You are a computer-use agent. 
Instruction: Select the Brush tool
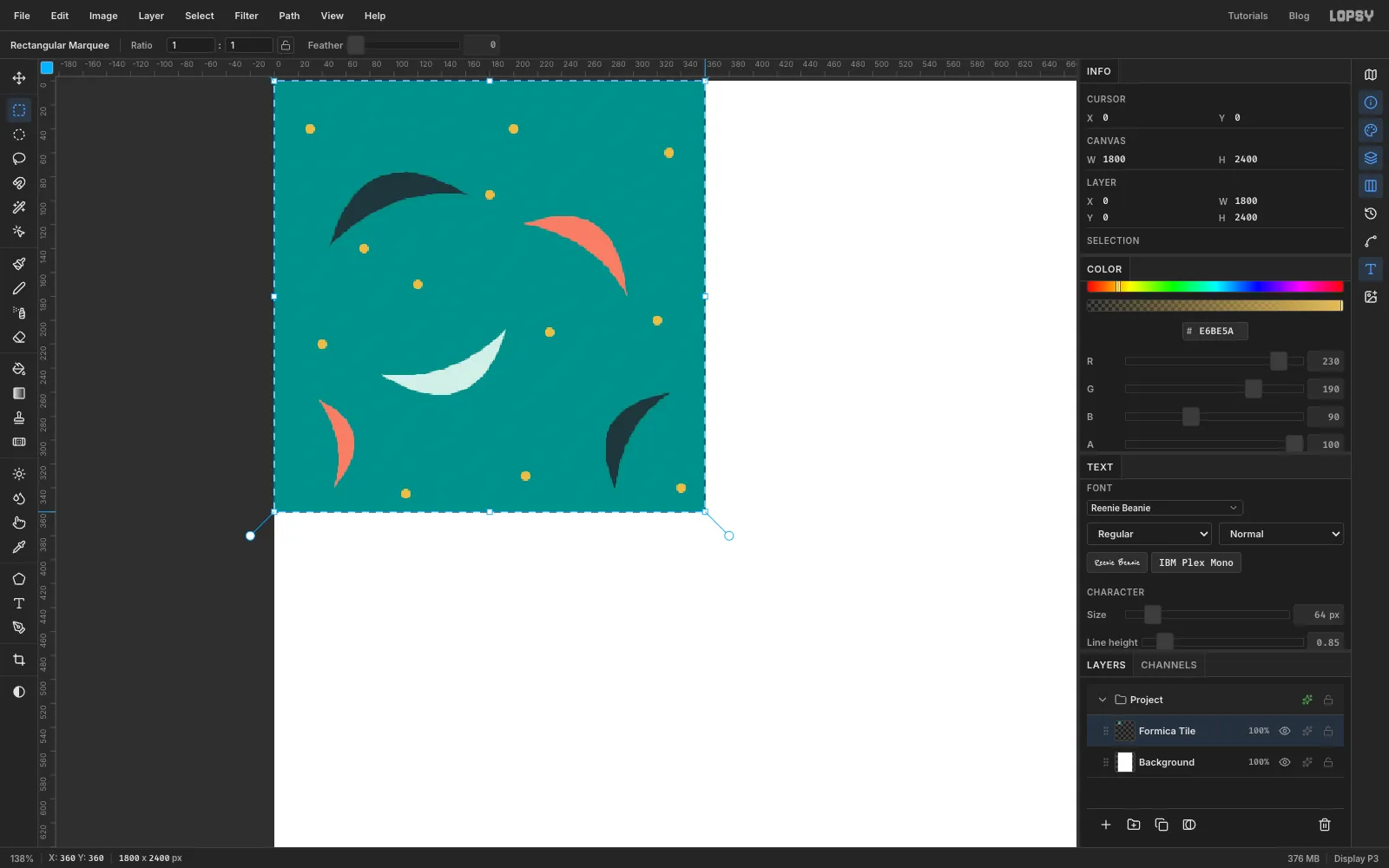(19, 264)
